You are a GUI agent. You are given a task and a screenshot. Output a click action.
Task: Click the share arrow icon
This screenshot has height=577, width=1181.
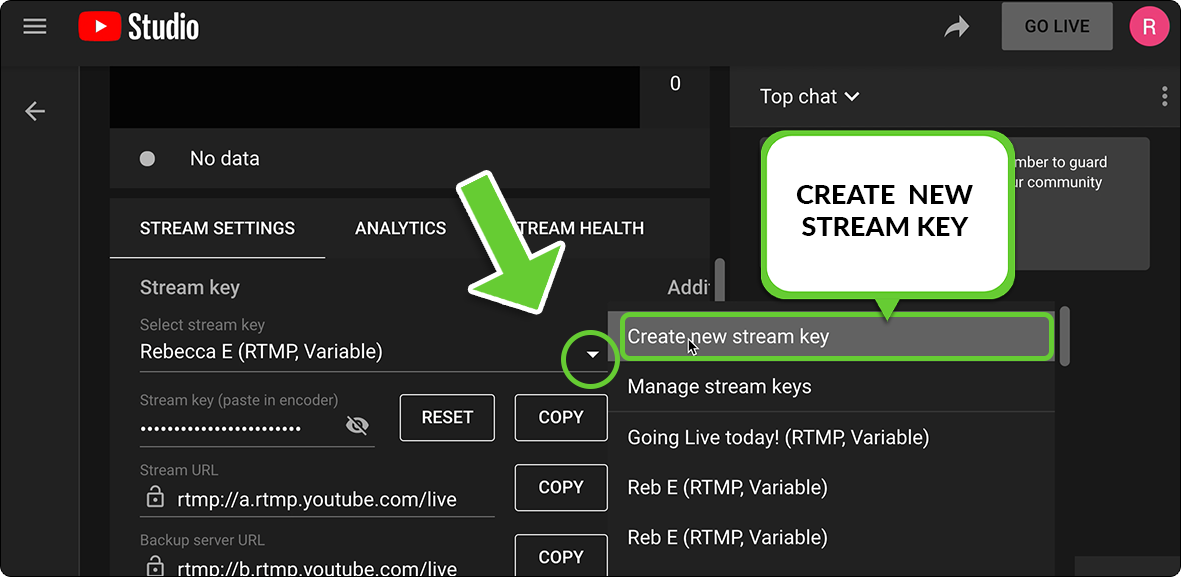point(957,28)
